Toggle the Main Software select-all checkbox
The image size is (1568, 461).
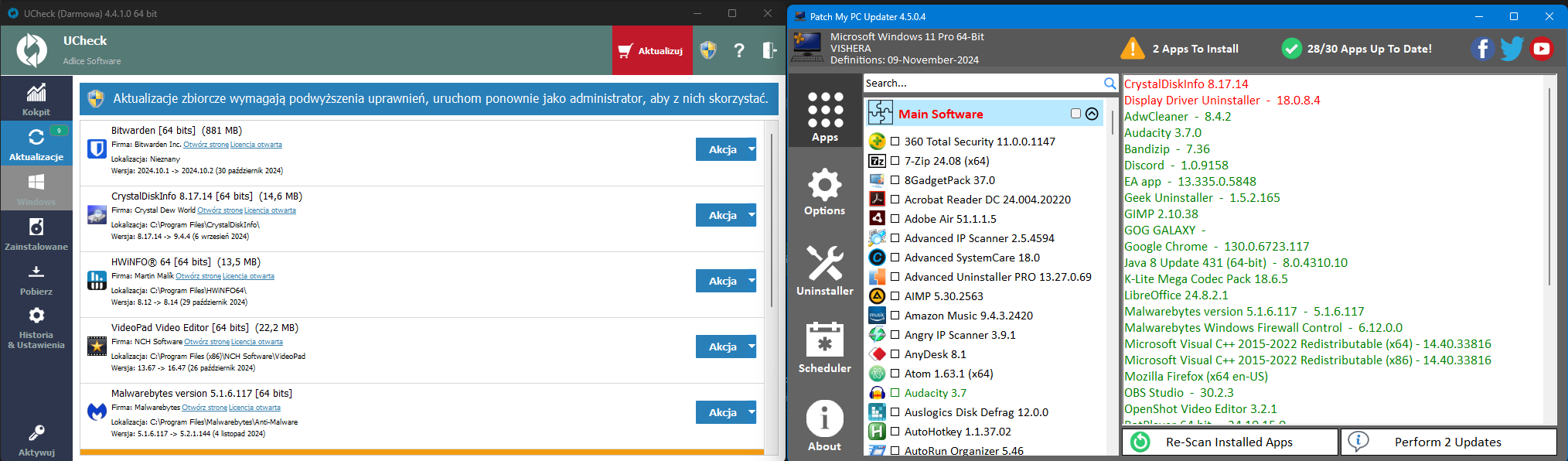pyautogui.click(x=1075, y=113)
